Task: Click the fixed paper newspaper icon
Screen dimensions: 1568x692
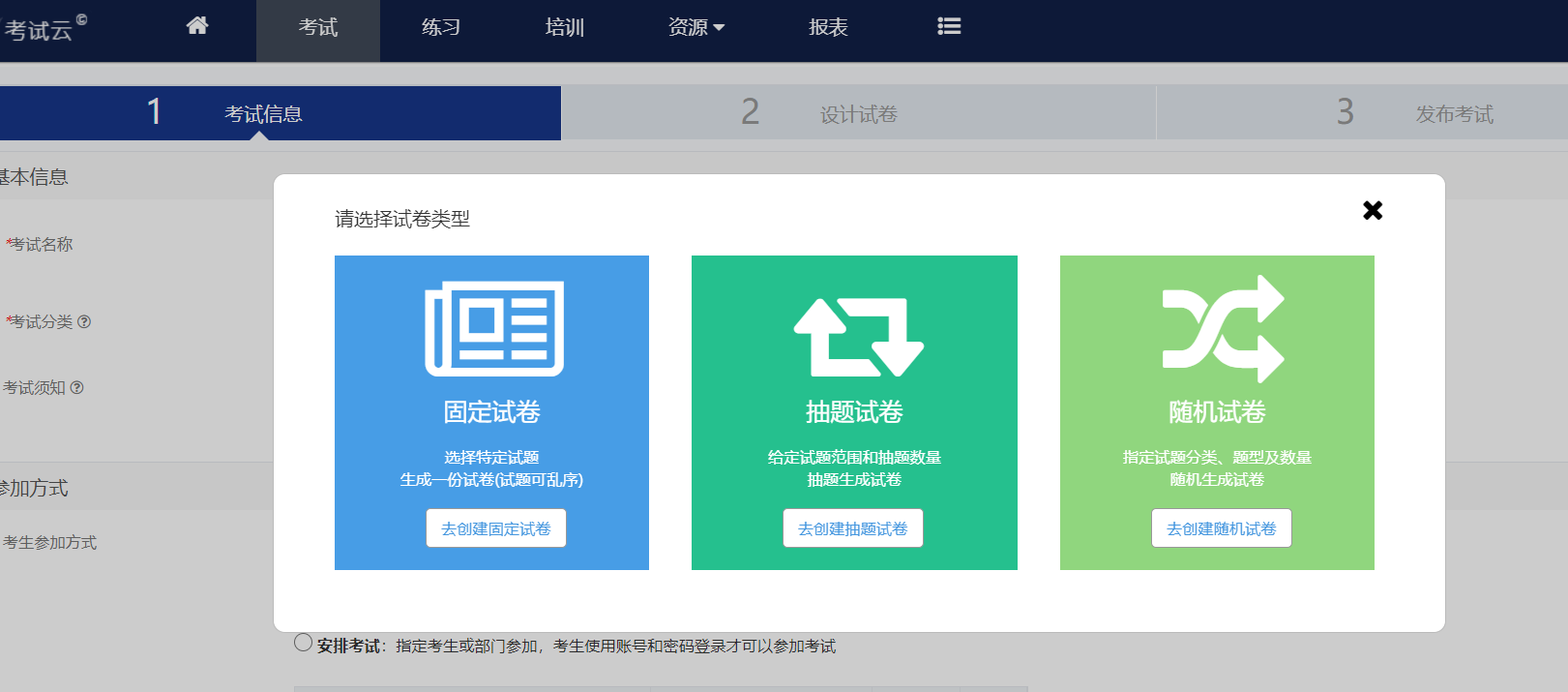Action: pos(493,328)
